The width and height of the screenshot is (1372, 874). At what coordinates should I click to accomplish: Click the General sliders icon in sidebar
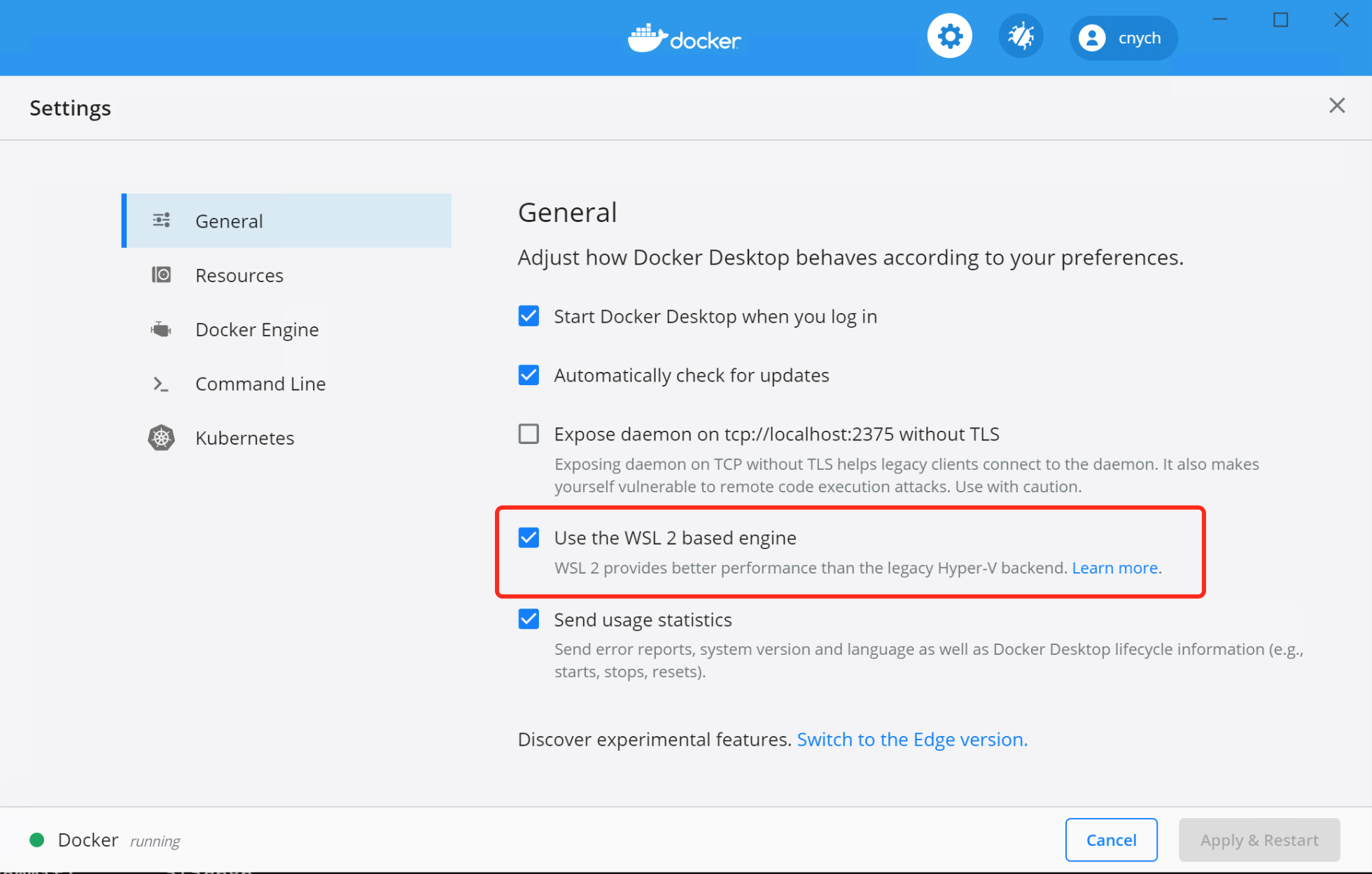click(162, 221)
